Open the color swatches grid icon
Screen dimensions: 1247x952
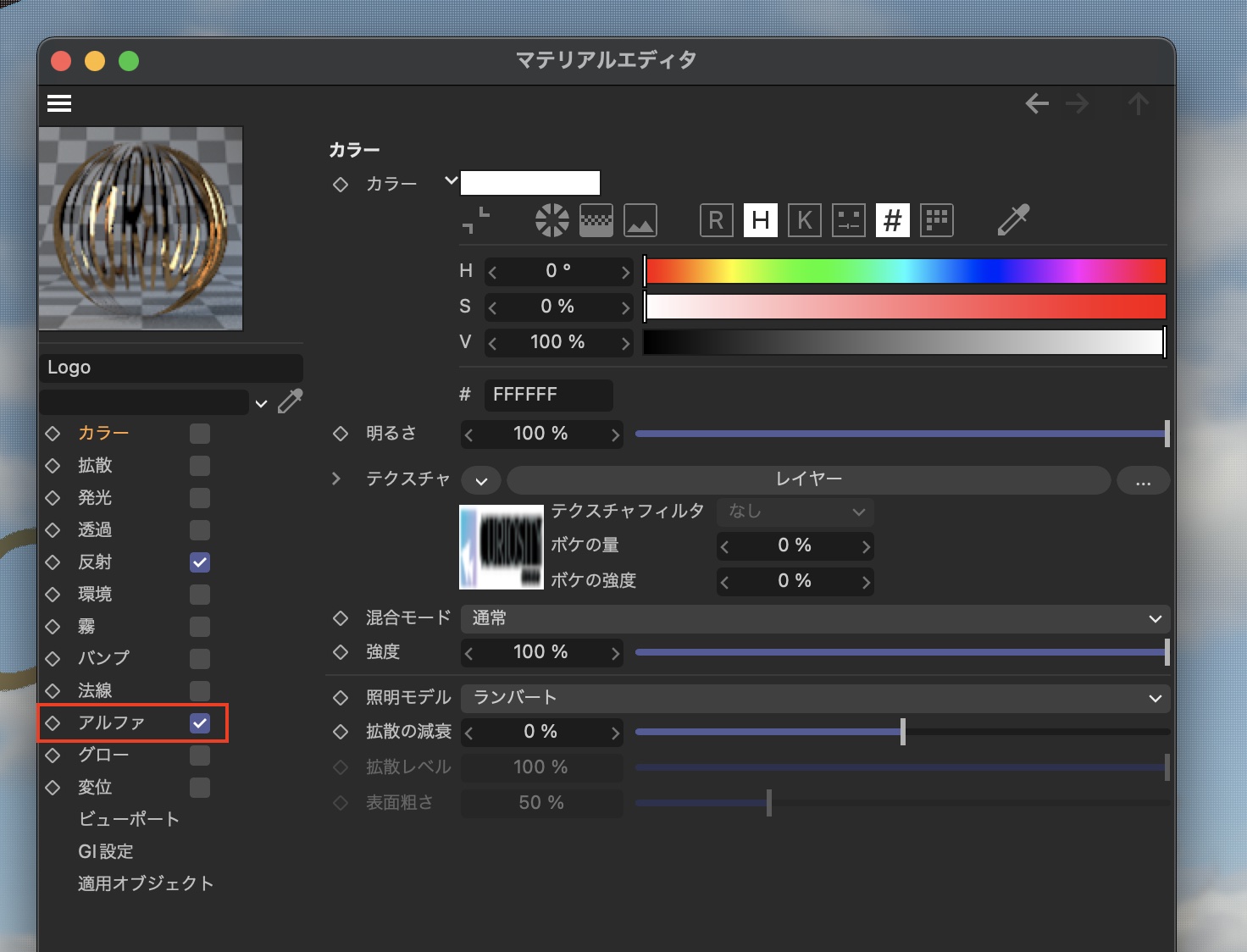(936, 220)
